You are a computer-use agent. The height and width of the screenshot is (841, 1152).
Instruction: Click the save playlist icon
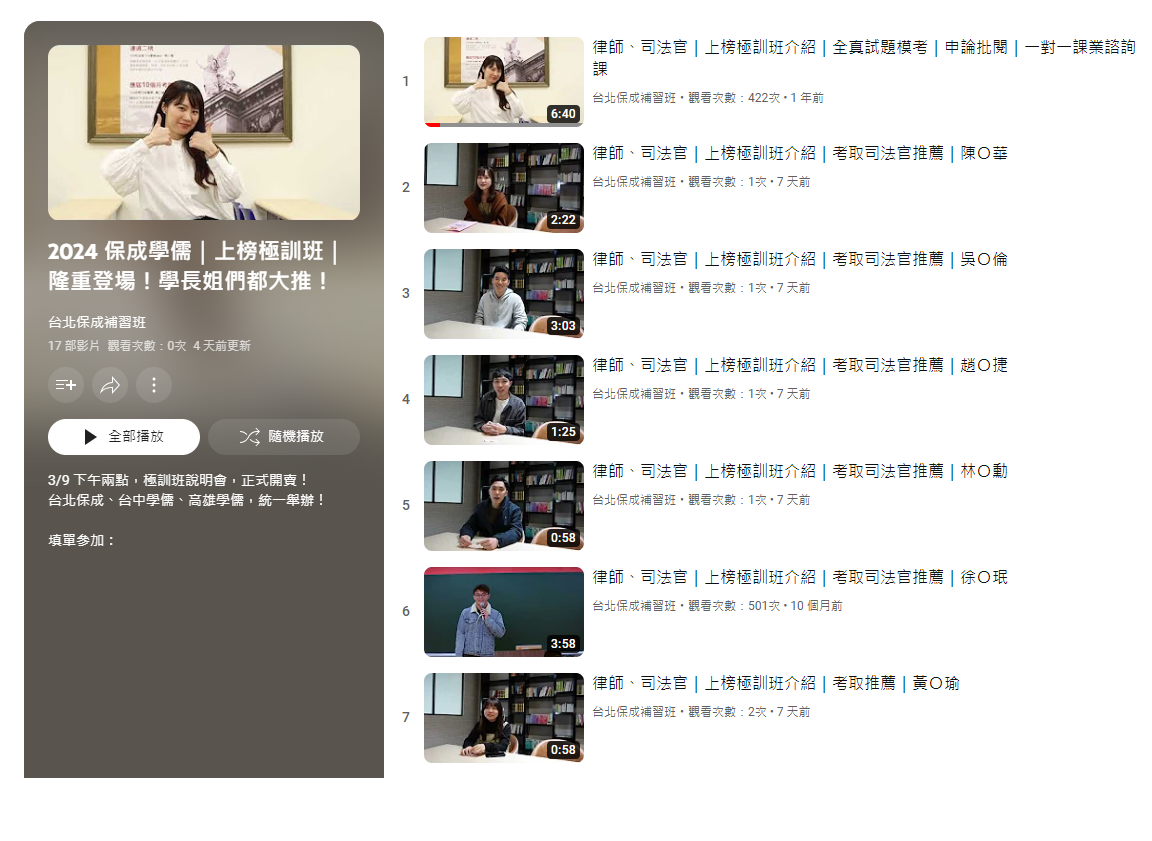[66, 385]
